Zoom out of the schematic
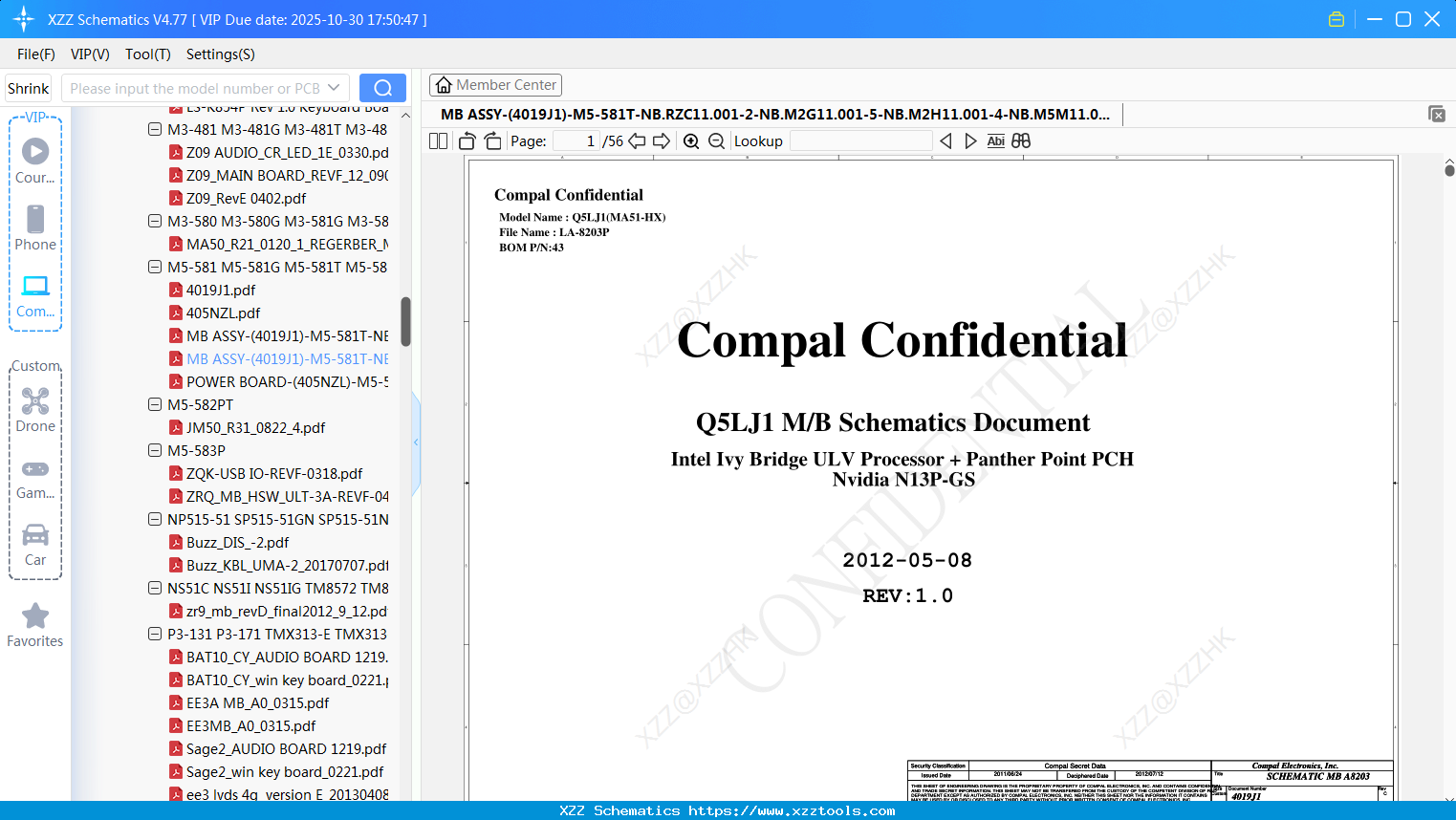The image size is (1456, 820). (x=717, y=141)
